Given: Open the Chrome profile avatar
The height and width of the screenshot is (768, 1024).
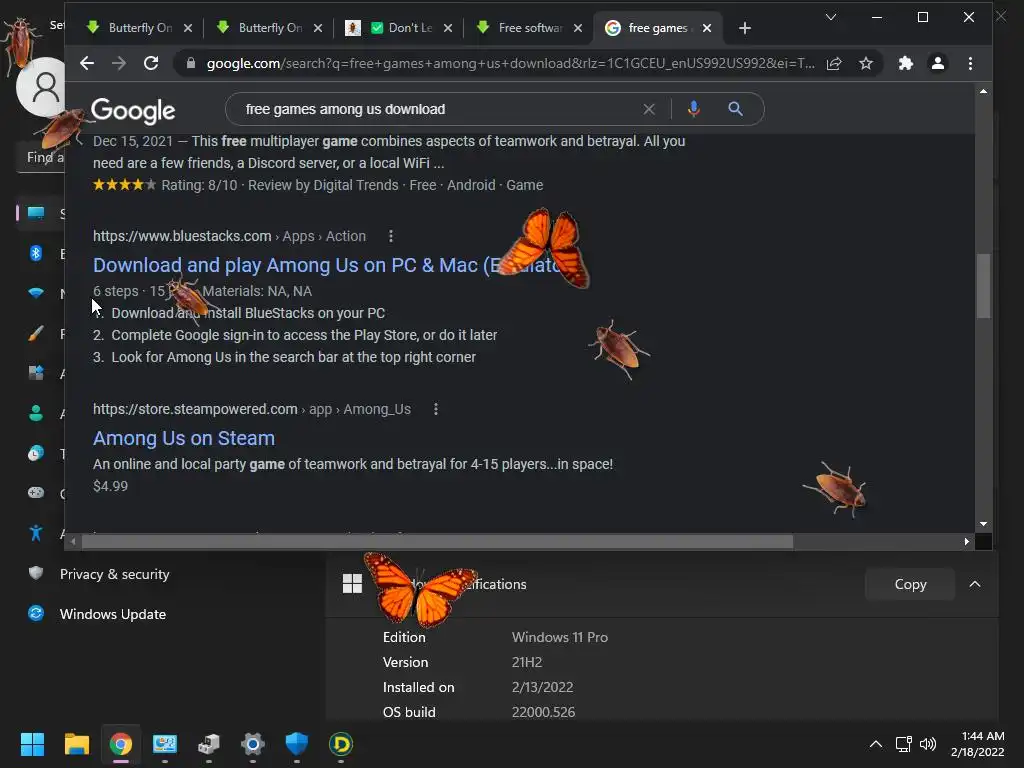Looking at the screenshot, I should click(938, 63).
